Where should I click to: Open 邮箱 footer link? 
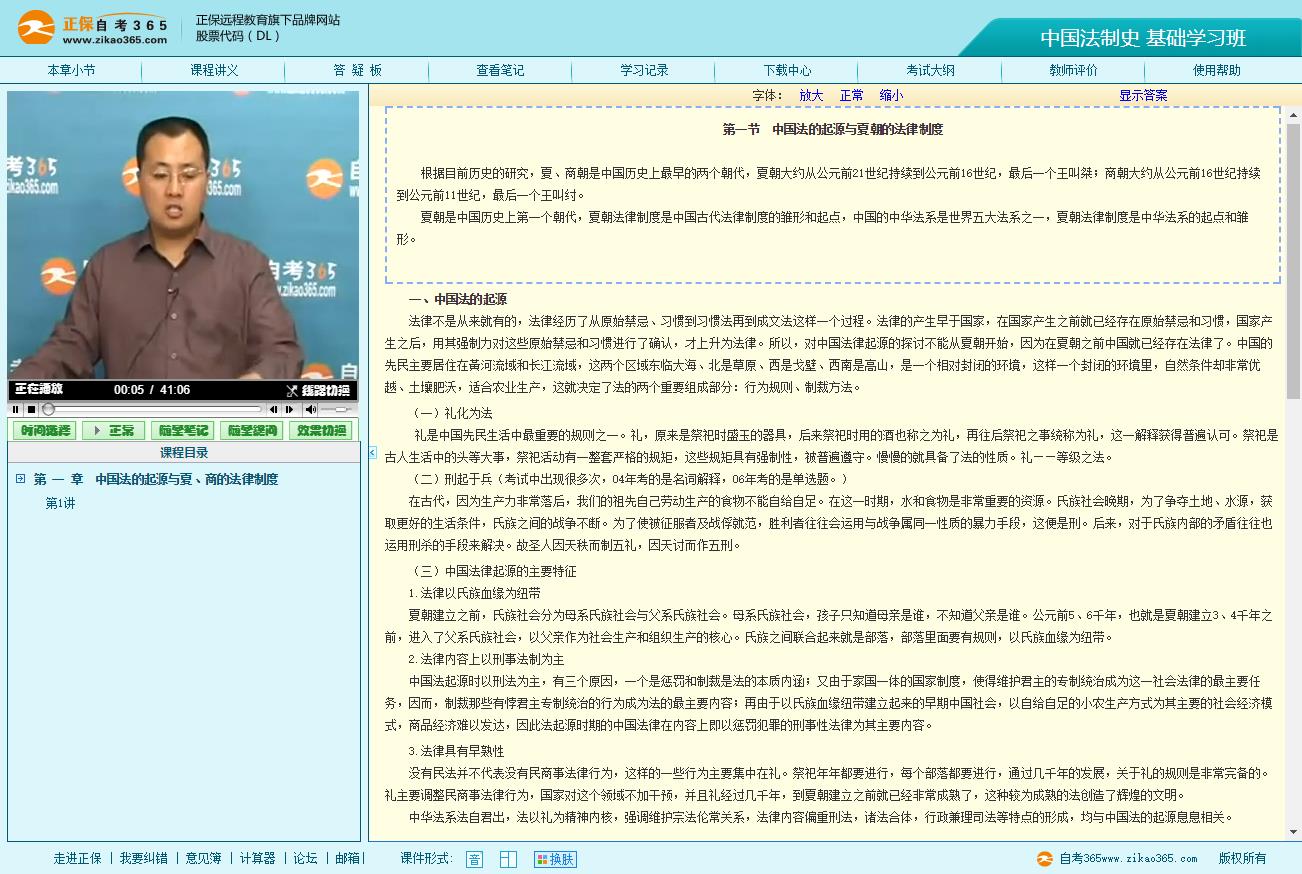coord(347,858)
